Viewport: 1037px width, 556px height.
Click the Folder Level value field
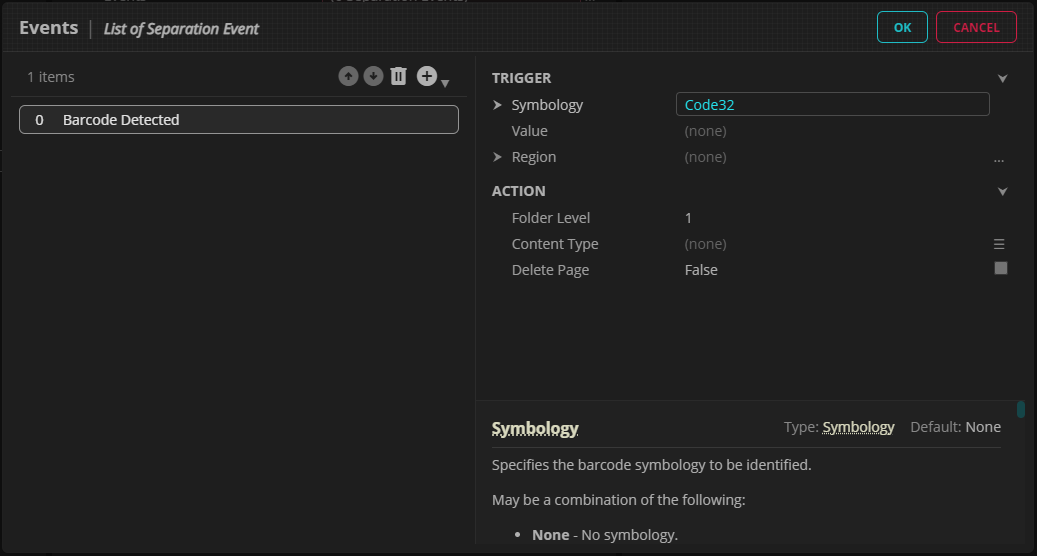tap(830, 218)
